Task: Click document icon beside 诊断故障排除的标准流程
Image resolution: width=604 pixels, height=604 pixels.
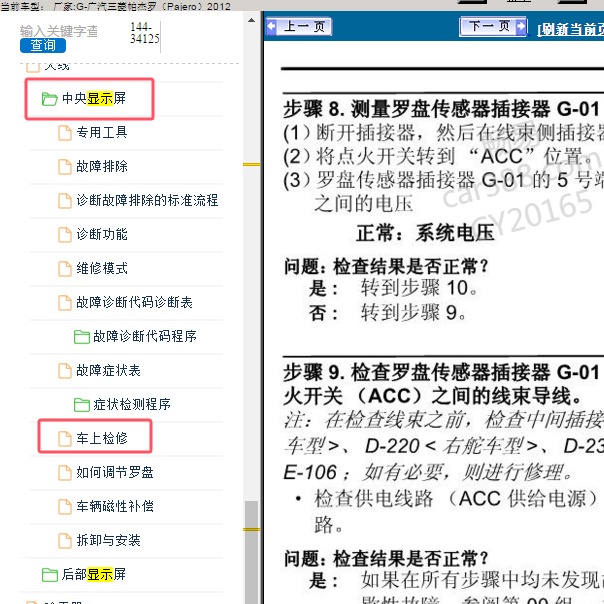Action: coord(65,201)
